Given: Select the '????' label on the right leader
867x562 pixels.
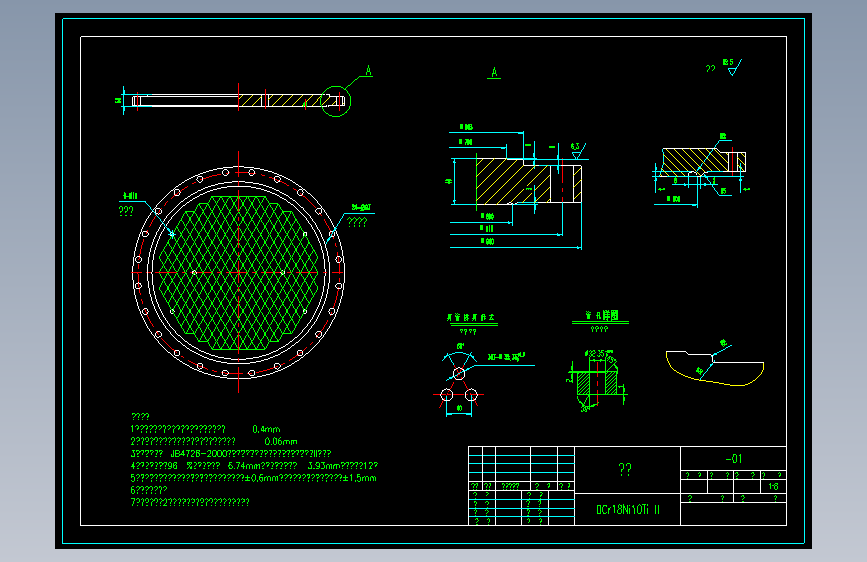Looking at the screenshot, I should point(357,222).
